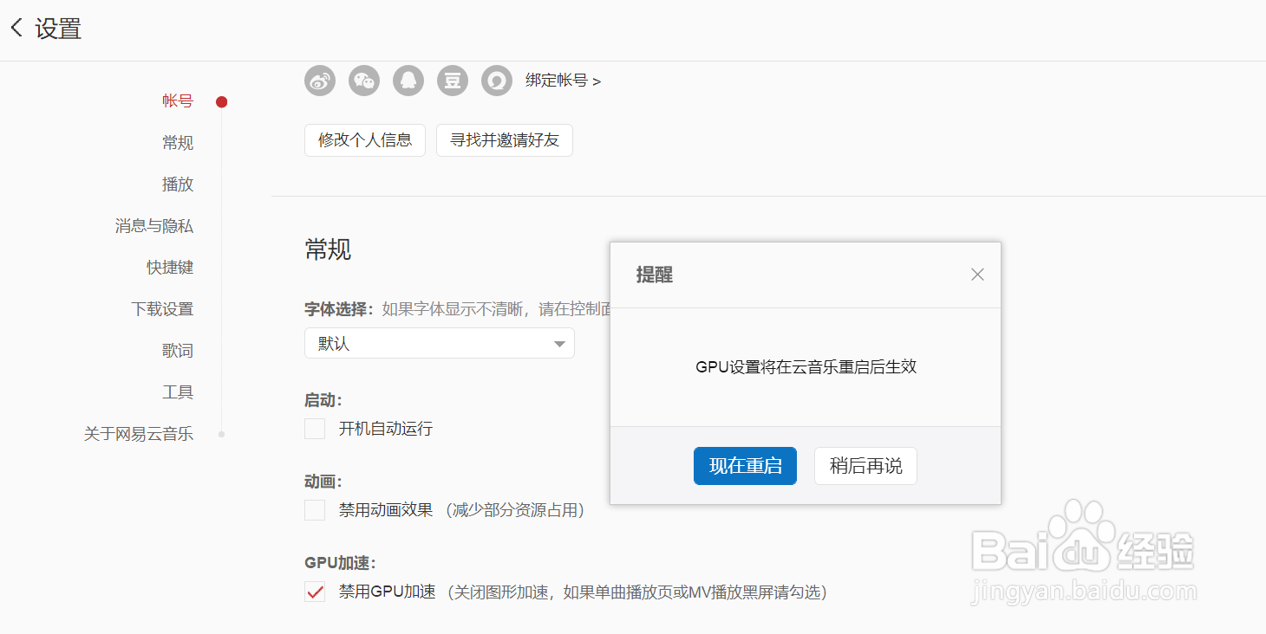Bind the Douban 豆 account icon
1266x634 pixels.
tap(453, 81)
